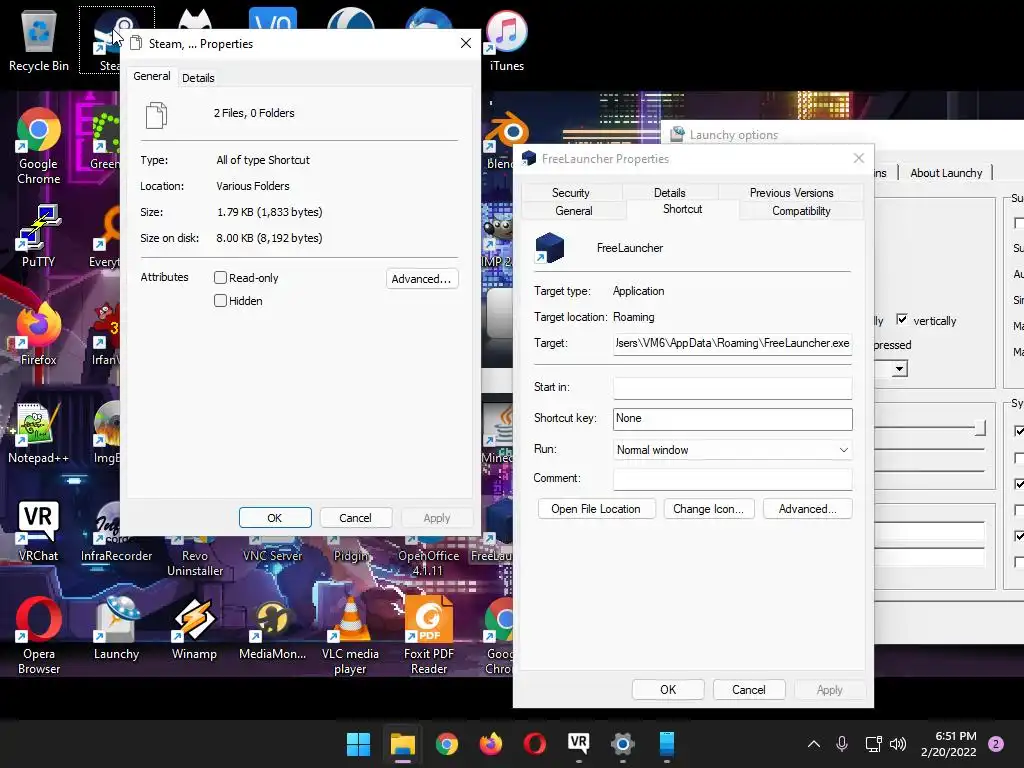The image size is (1024, 768).
Task: Adjust the upper slider in Launchy options
Action: (x=979, y=428)
